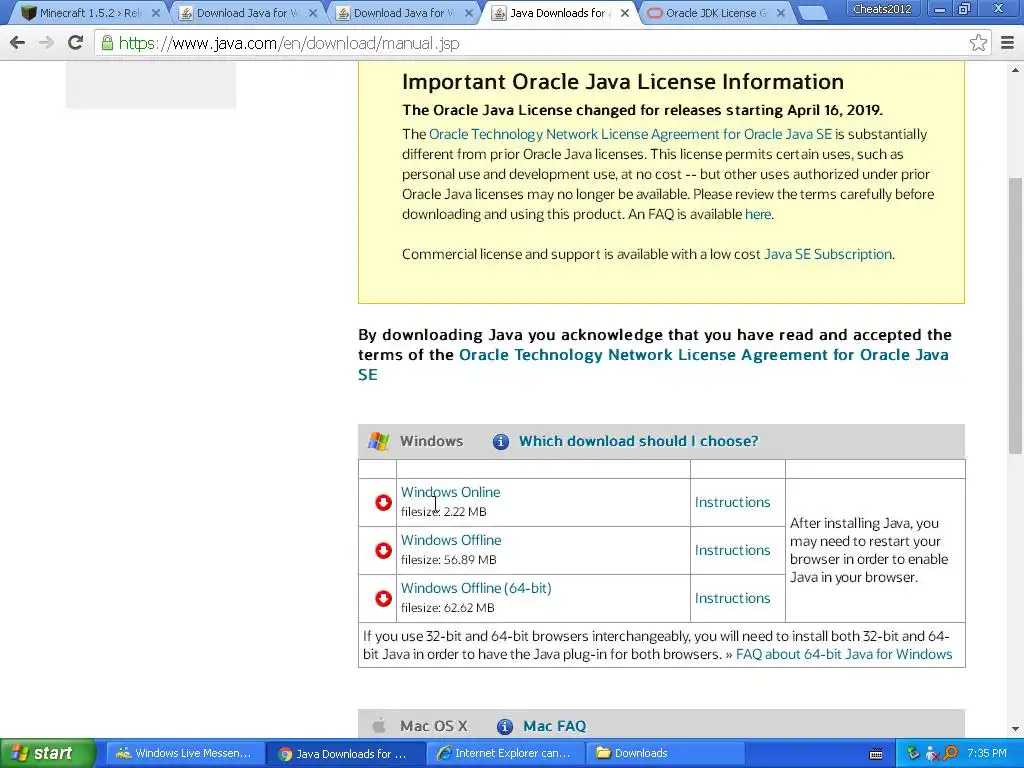1024x768 pixels.
Task: Open the Windows Start menu
Action: [x=48, y=754]
